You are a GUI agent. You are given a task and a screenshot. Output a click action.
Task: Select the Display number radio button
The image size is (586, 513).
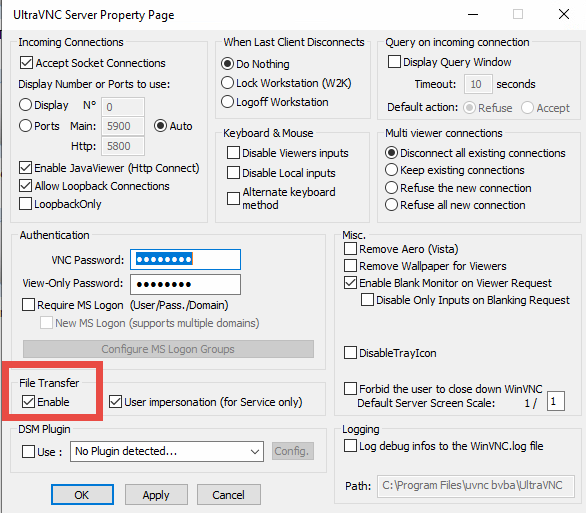coord(25,105)
